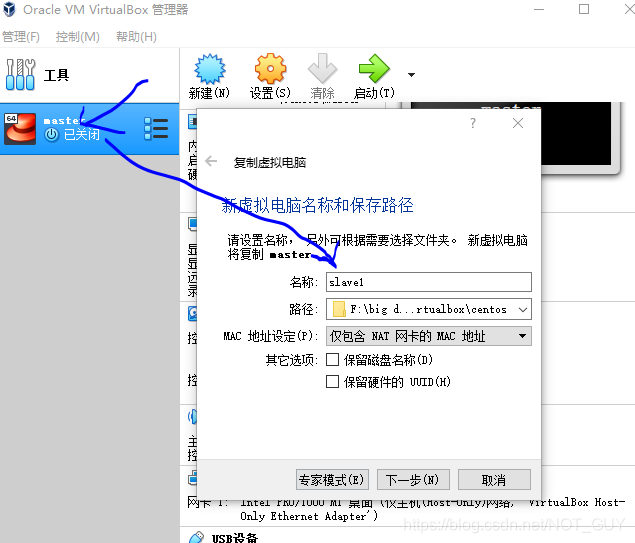Click the VirtualBox logo in the title bar
The width and height of the screenshot is (635, 543).
tap(9, 9)
